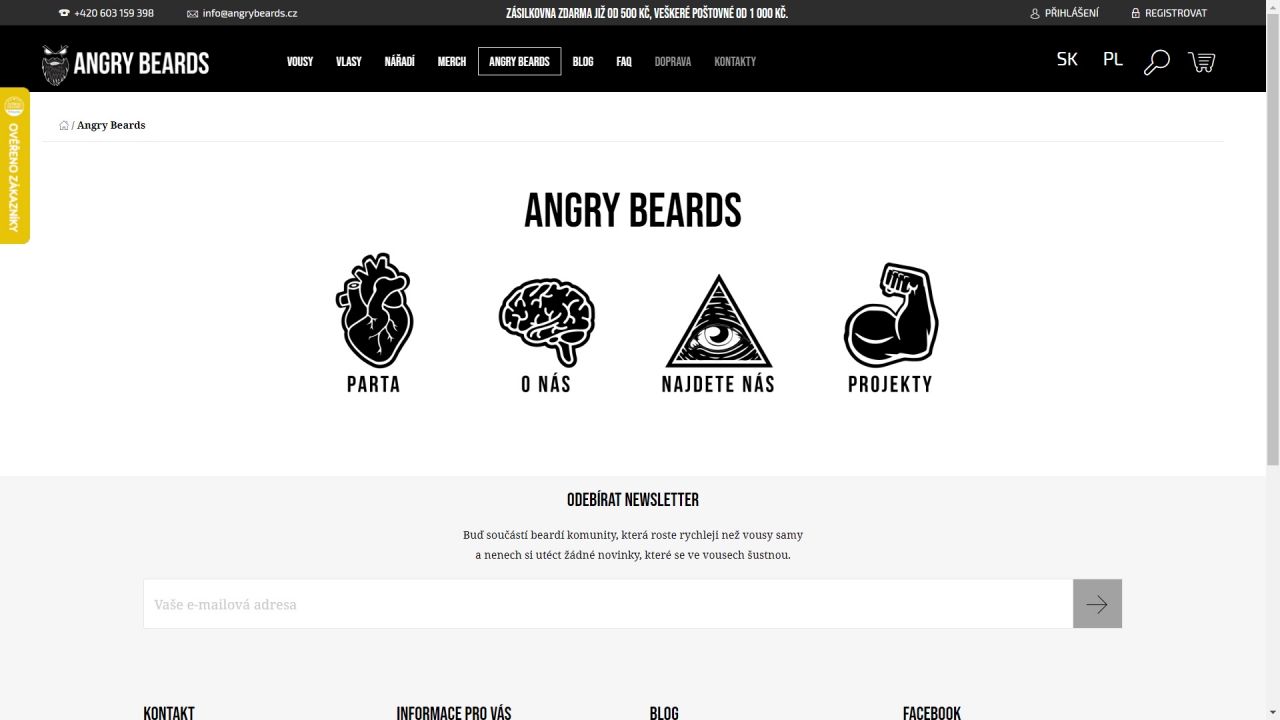Switch language to PL

click(1113, 59)
